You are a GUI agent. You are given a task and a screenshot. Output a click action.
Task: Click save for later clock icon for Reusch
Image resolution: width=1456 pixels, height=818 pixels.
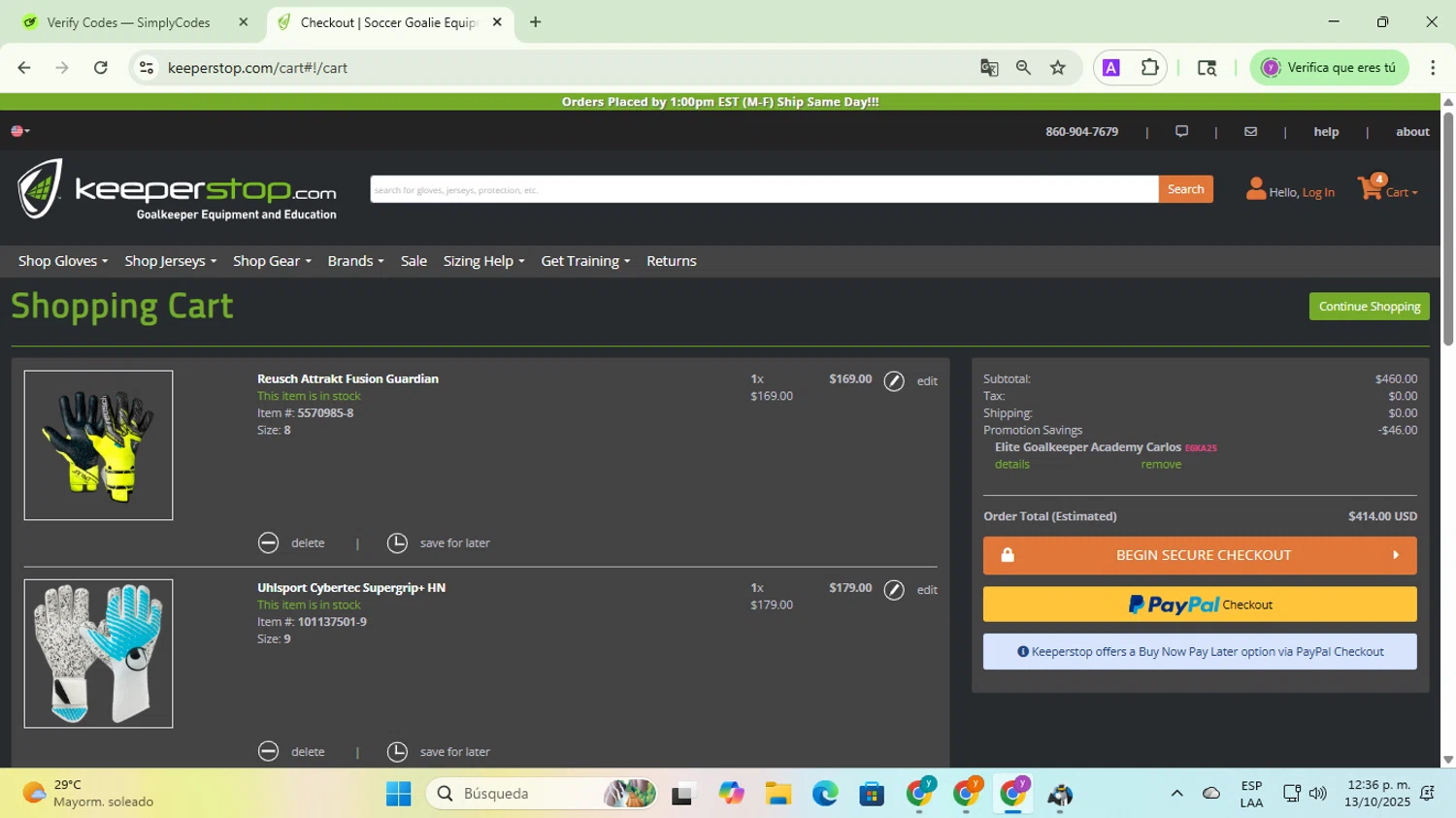(x=397, y=543)
